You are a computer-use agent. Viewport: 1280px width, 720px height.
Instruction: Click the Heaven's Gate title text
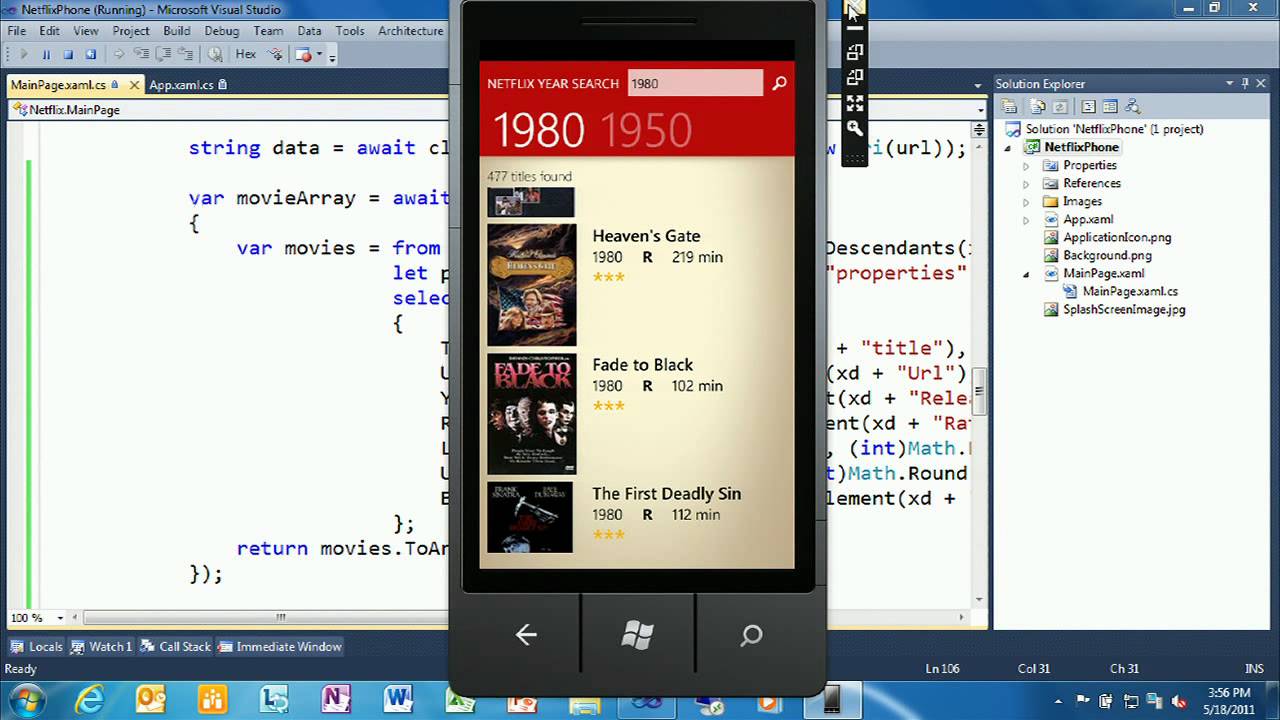coord(646,236)
